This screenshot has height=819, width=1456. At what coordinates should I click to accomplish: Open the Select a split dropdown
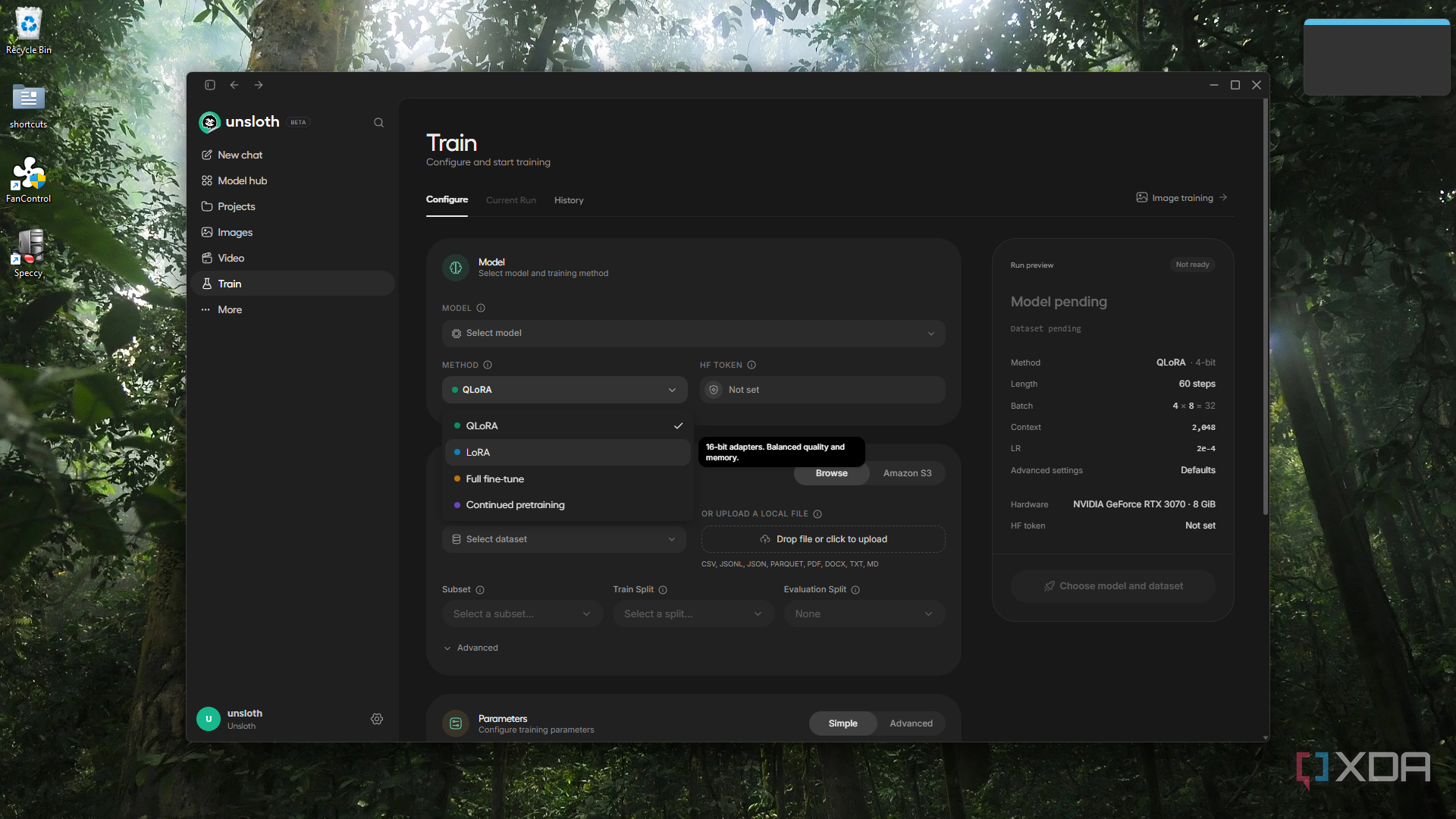tap(693, 614)
